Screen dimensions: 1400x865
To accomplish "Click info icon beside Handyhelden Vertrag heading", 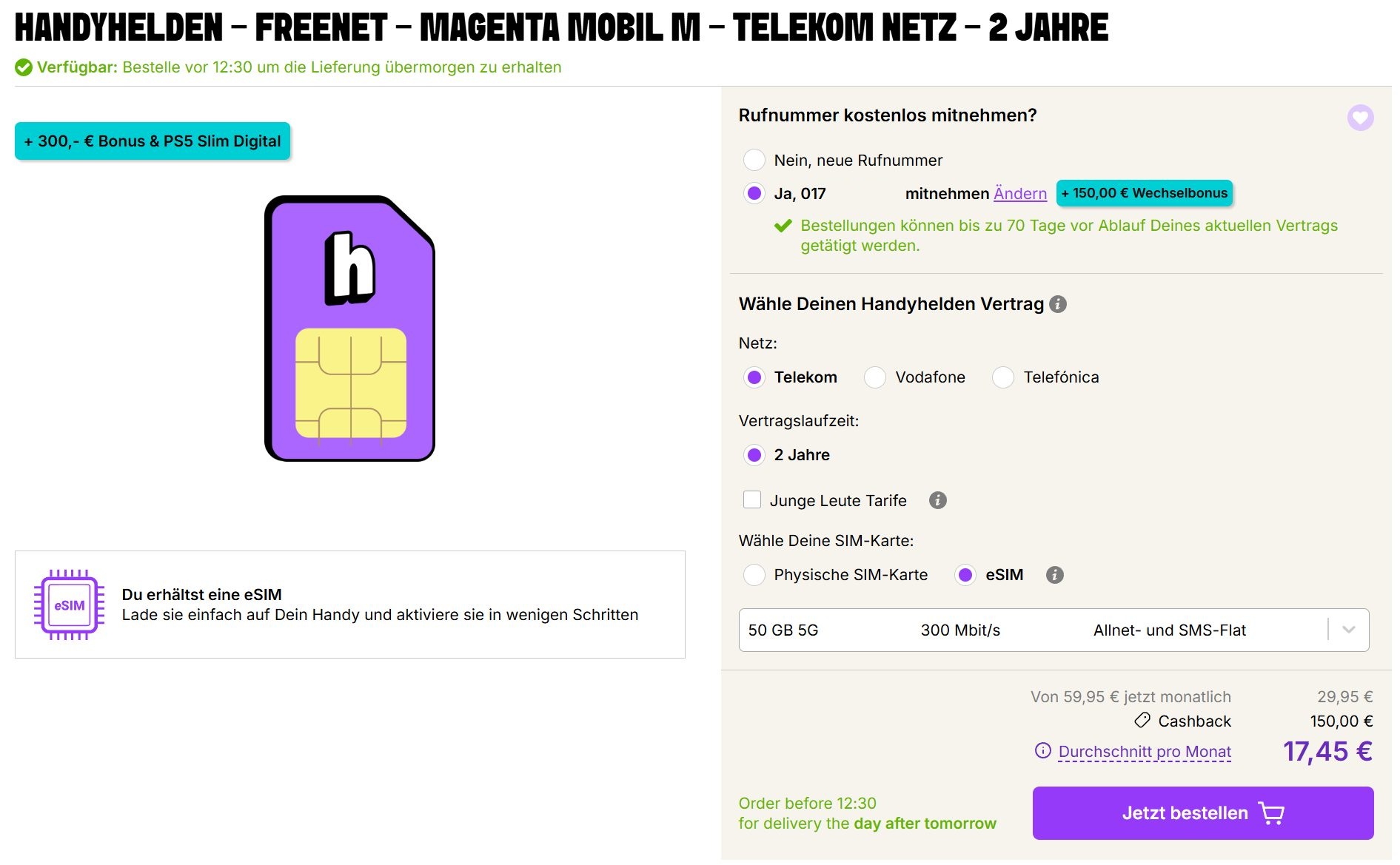I will (x=1058, y=304).
